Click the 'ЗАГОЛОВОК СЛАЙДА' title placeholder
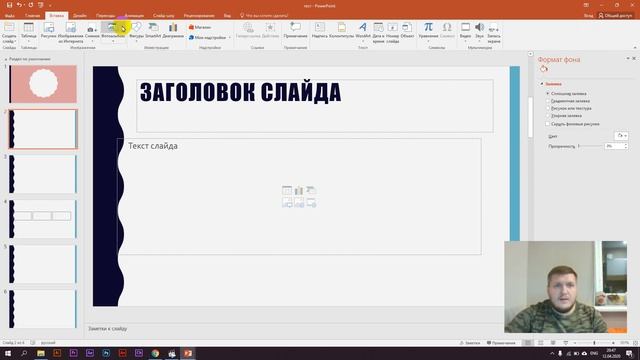The image size is (640, 360). click(x=315, y=106)
